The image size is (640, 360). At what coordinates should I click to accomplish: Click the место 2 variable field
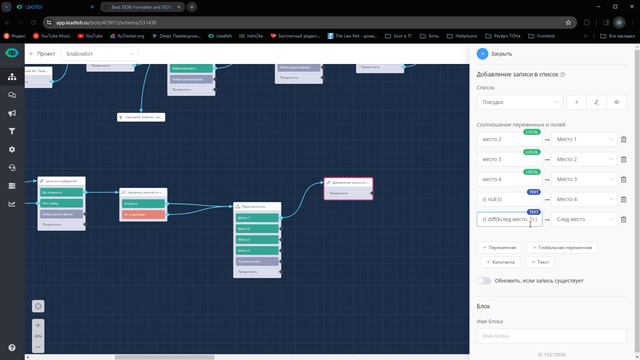[x=509, y=140]
